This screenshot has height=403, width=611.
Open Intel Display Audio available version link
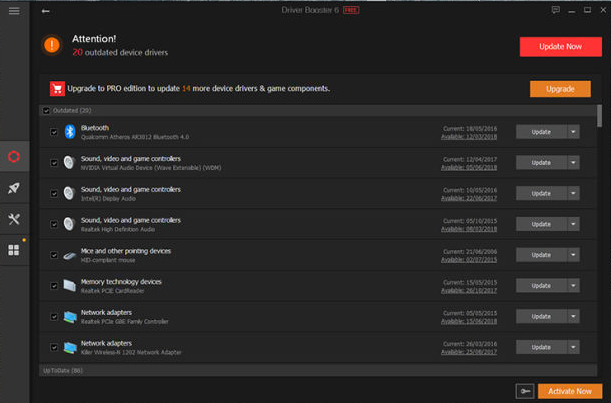pyautogui.click(x=469, y=198)
